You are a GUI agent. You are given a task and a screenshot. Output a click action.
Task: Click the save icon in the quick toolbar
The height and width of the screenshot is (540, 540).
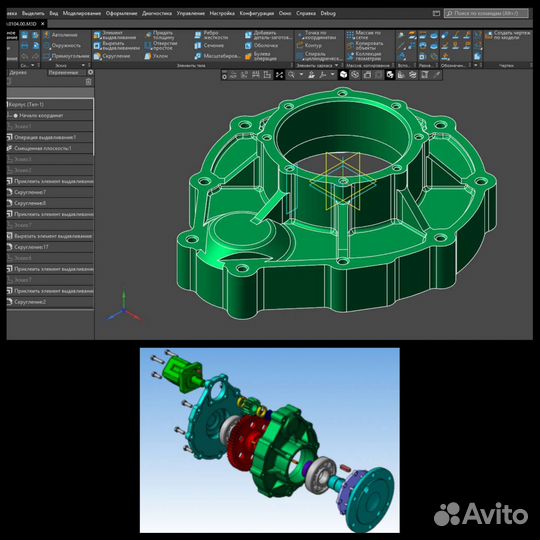(24, 35)
